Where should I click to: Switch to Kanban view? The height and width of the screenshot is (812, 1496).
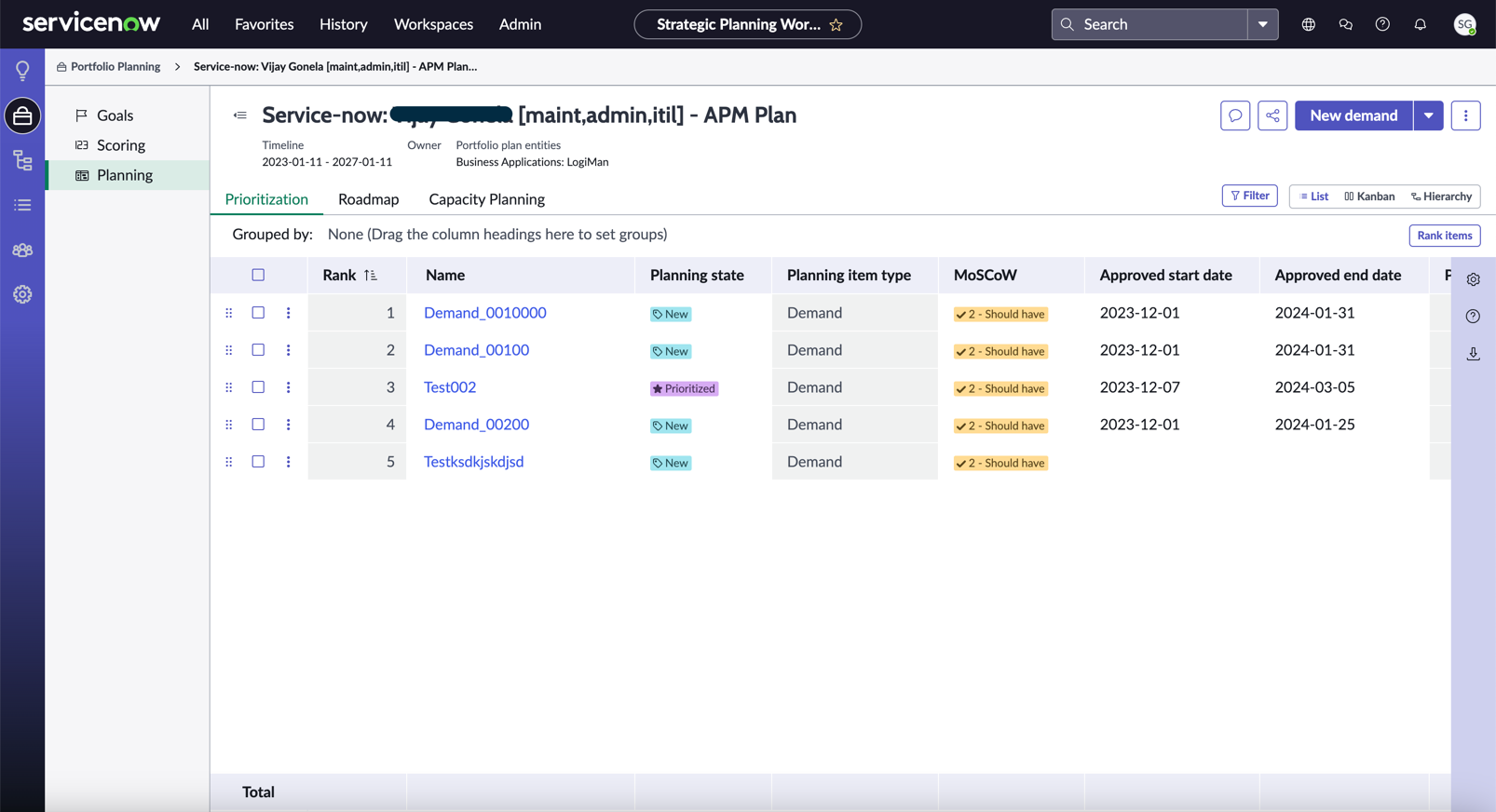point(1369,196)
